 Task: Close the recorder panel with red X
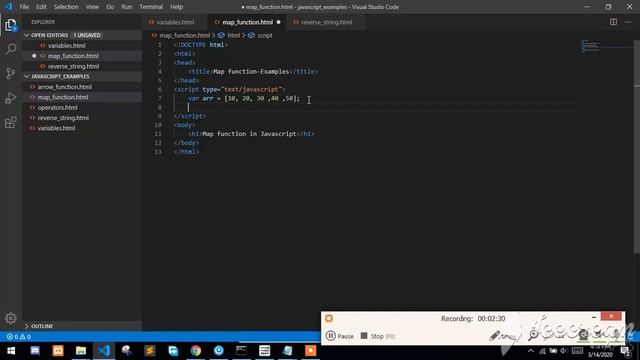(x=611, y=316)
